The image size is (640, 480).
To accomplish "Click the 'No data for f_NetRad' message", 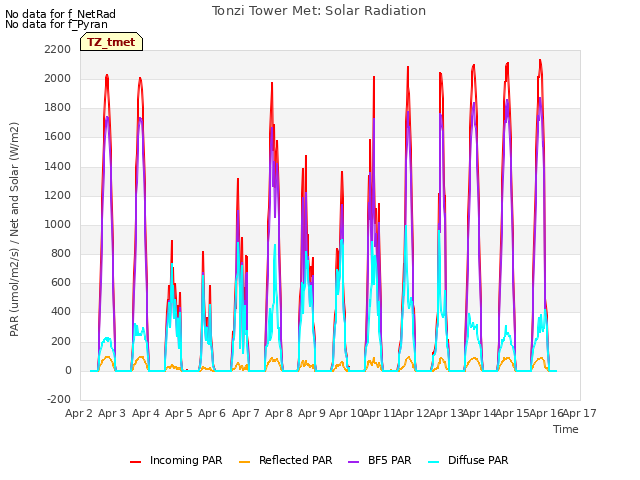I will pos(60,14).
